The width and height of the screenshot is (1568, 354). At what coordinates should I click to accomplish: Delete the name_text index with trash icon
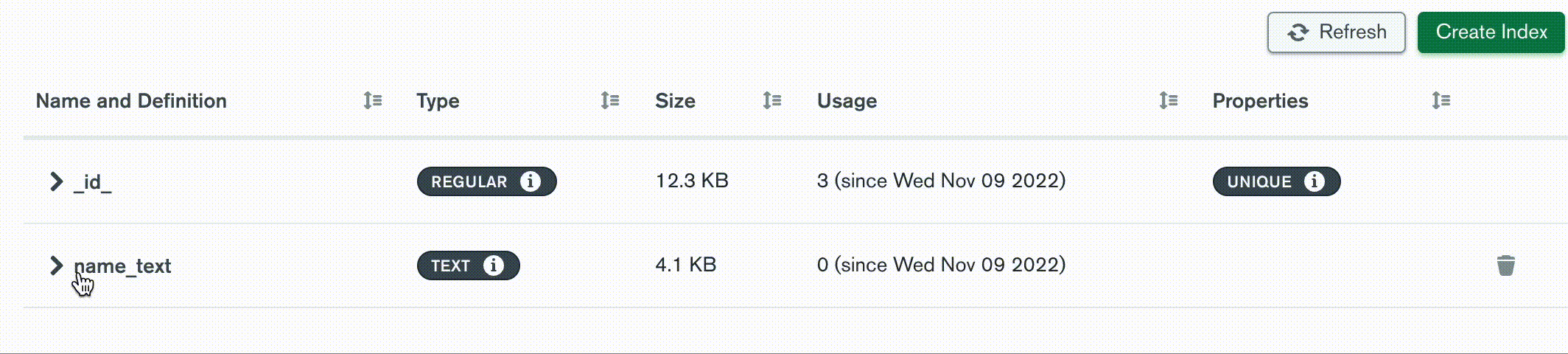1505,265
